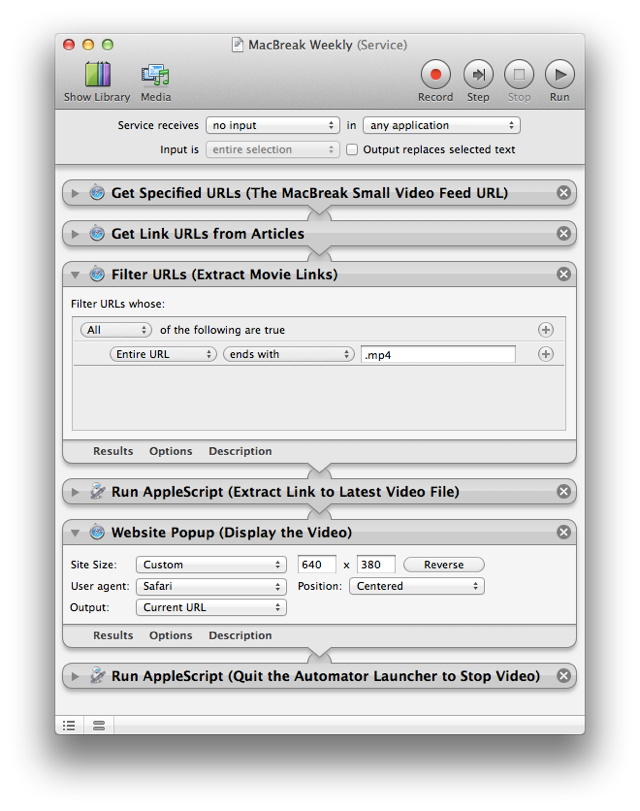Open Results tab under Filter URLs
The image size is (640, 811).
113,451
